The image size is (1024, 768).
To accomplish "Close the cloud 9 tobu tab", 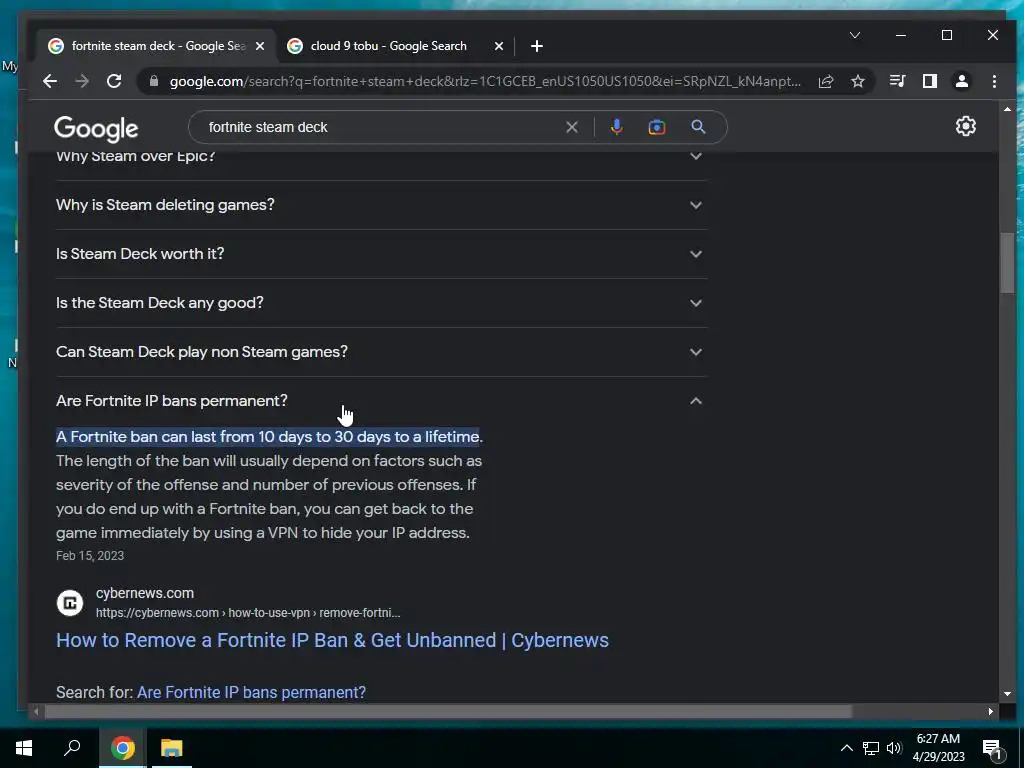I will coord(498,46).
